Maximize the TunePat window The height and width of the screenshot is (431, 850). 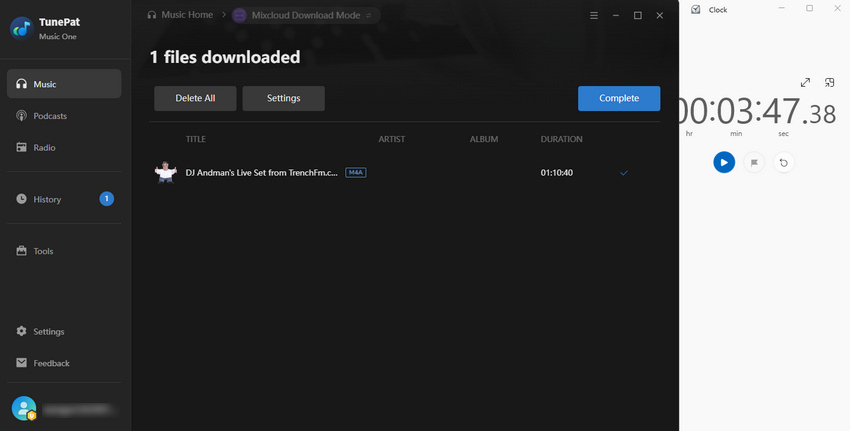tap(638, 15)
